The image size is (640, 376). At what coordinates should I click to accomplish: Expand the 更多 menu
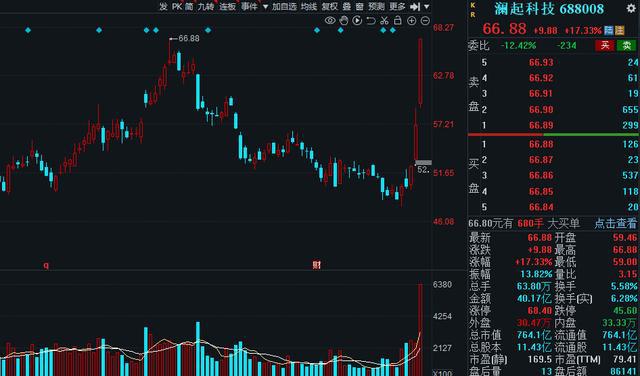coord(397,7)
